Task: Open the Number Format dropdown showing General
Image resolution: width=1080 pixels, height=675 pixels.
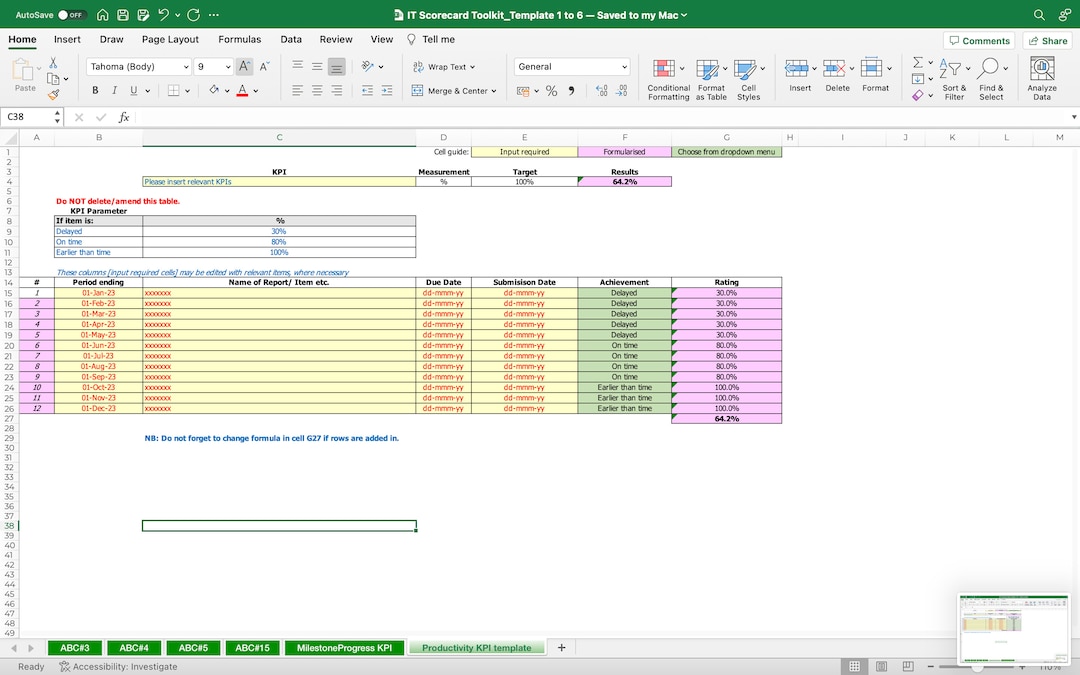Action: click(571, 66)
